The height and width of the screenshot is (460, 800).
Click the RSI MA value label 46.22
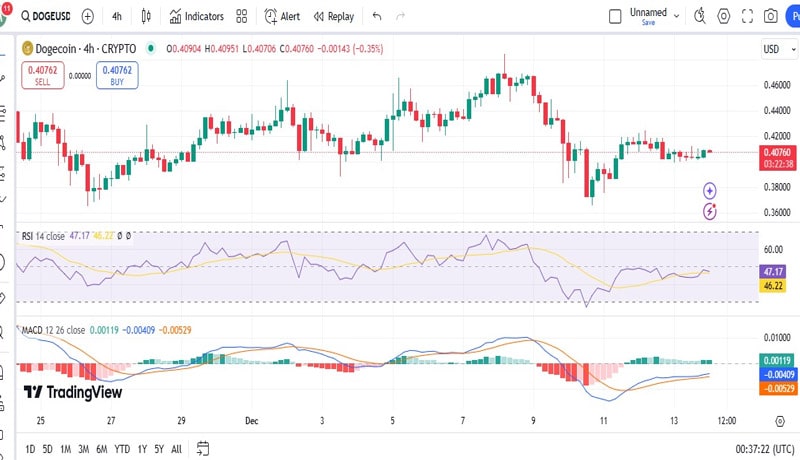click(x=773, y=285)
